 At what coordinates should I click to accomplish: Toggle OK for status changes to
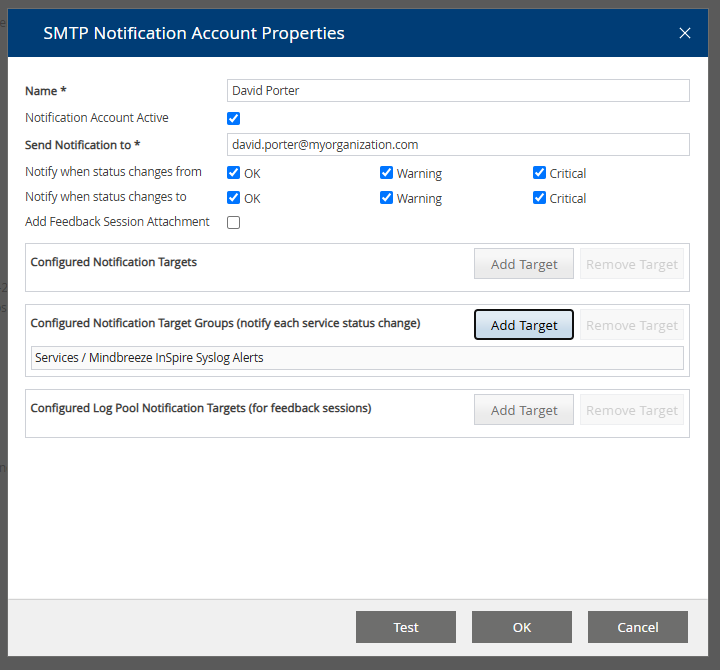234,198
